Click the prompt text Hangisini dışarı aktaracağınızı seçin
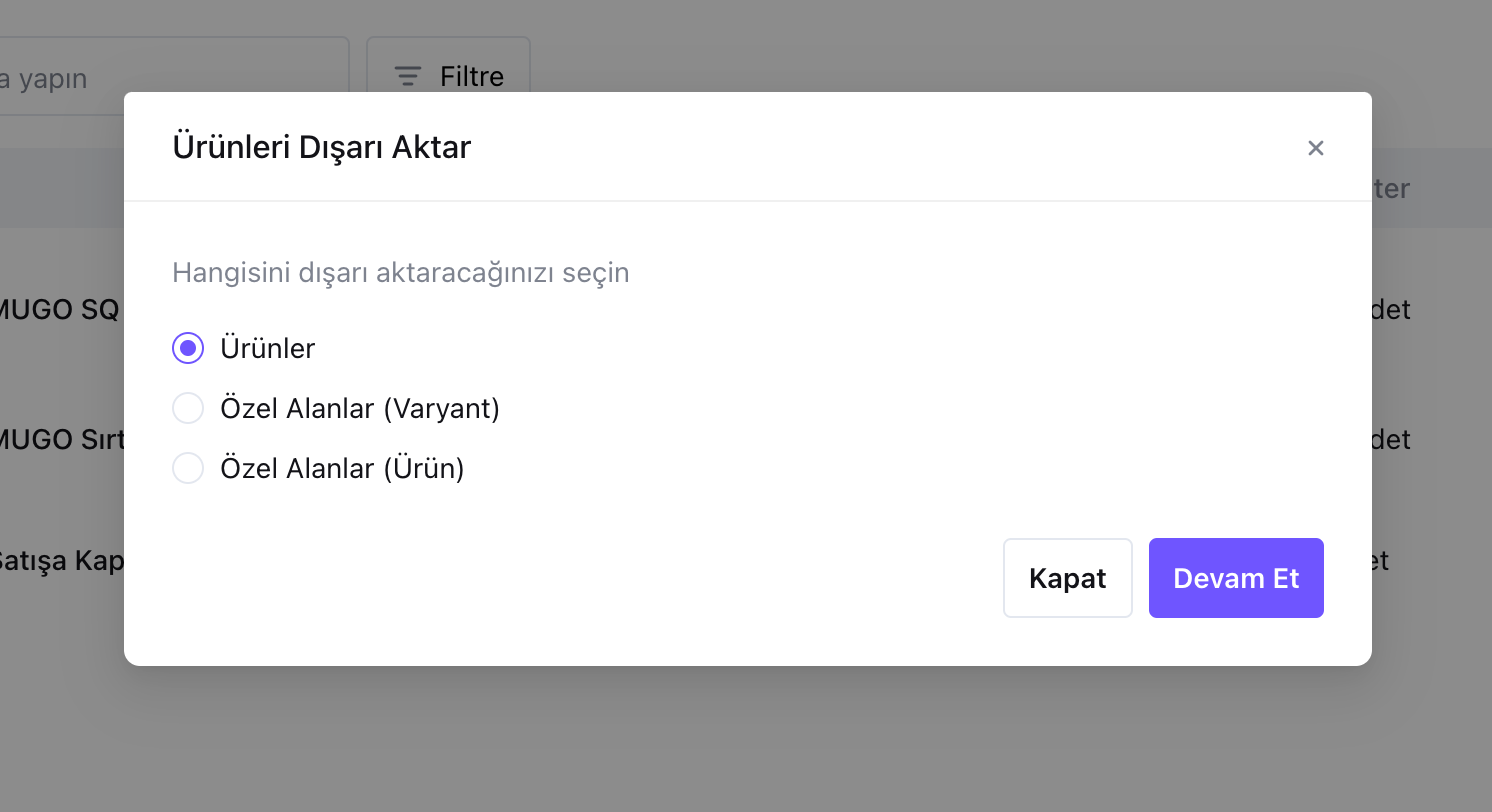The image size is (1492, 812). (400, 272)
